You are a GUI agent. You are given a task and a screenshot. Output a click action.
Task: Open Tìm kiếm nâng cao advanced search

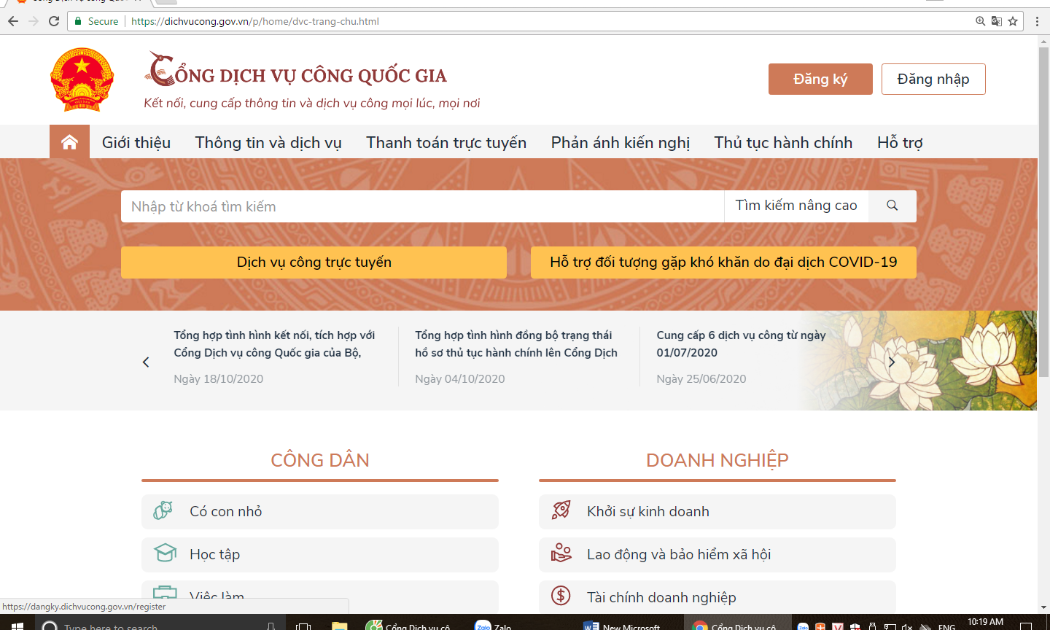point(796,206)
